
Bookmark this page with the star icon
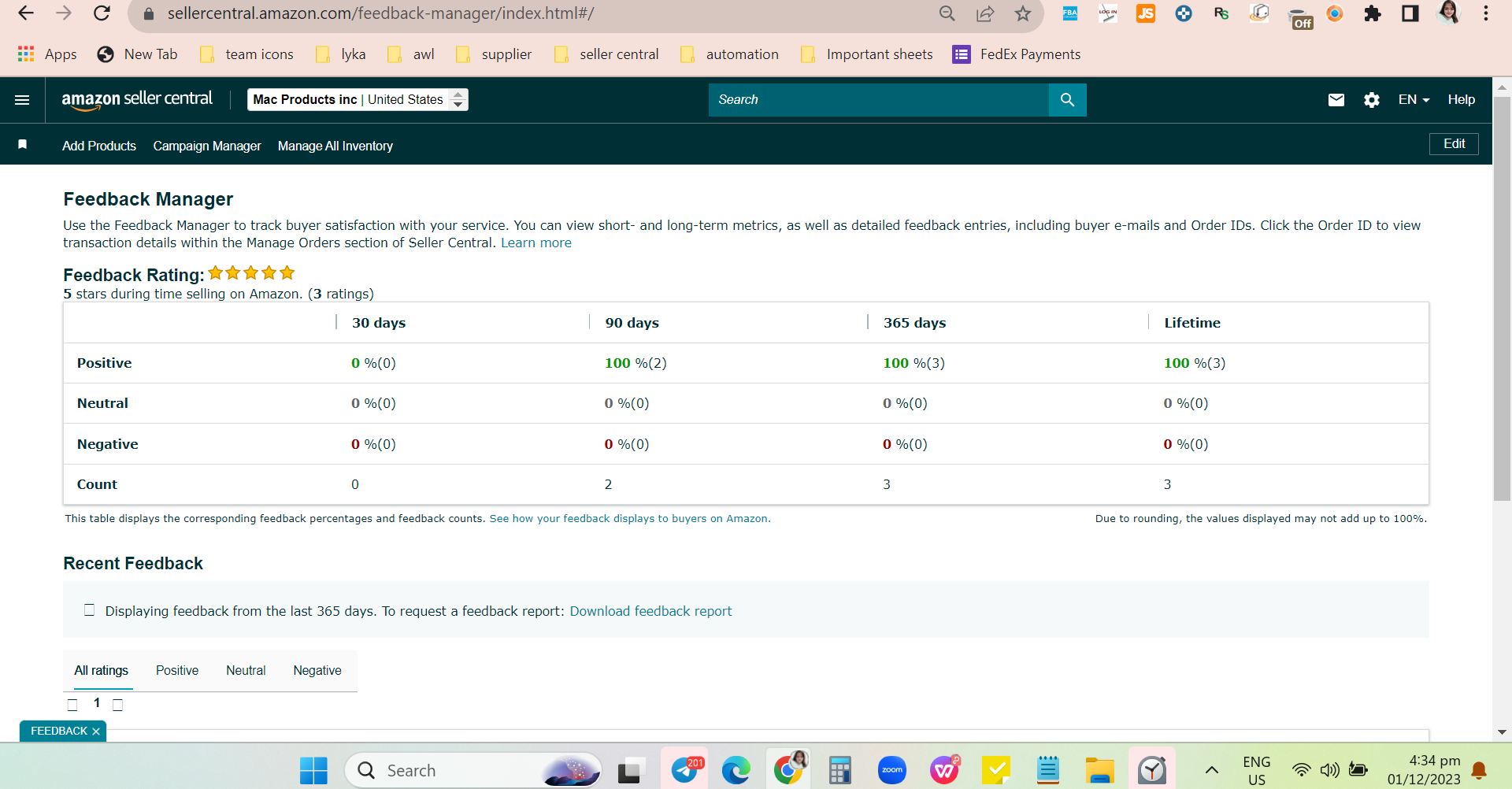click(1023, 13)
